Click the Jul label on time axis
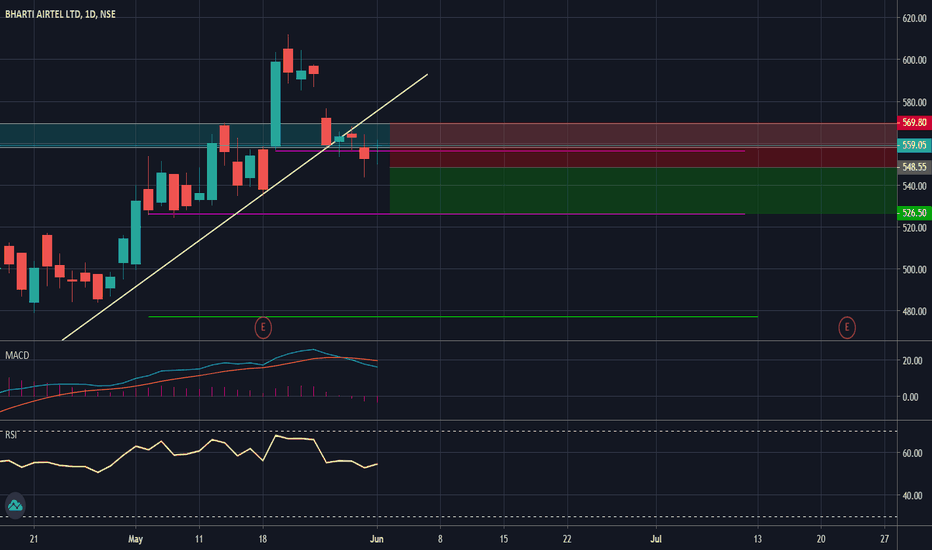 coord(656,539)
